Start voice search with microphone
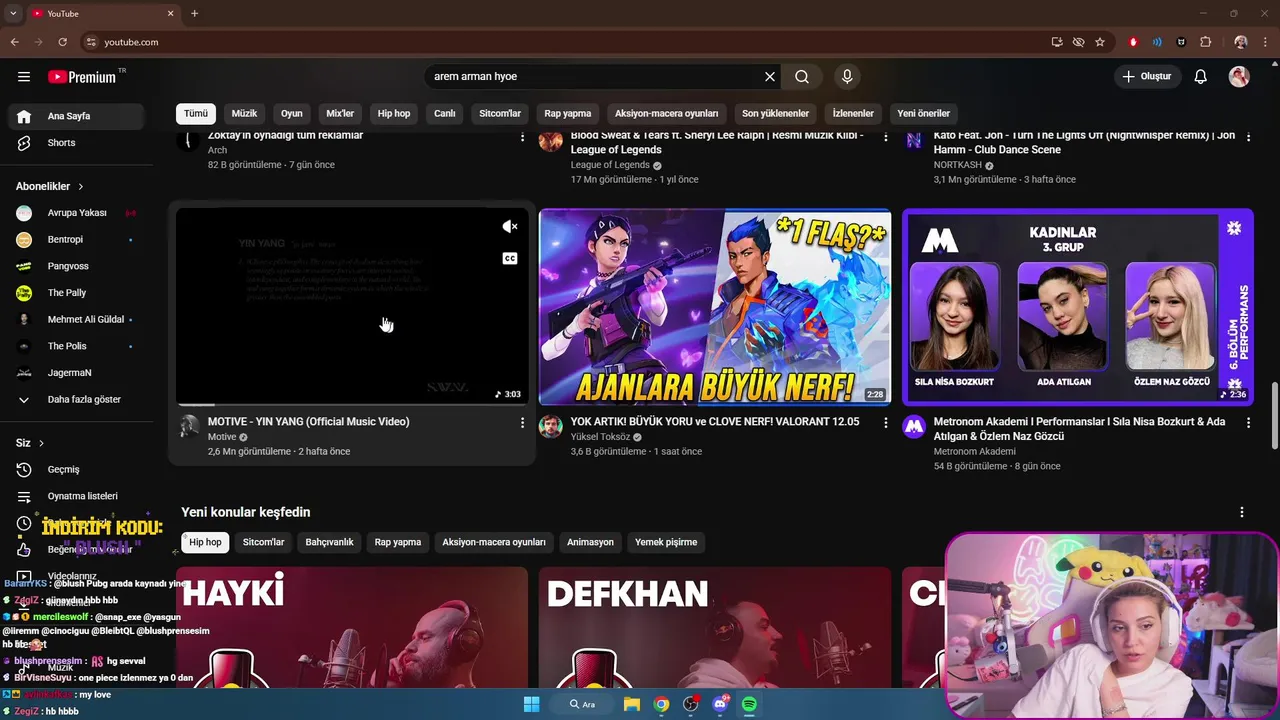The width and height of the screenshot is (1280, 720). [x=847, y=77]
